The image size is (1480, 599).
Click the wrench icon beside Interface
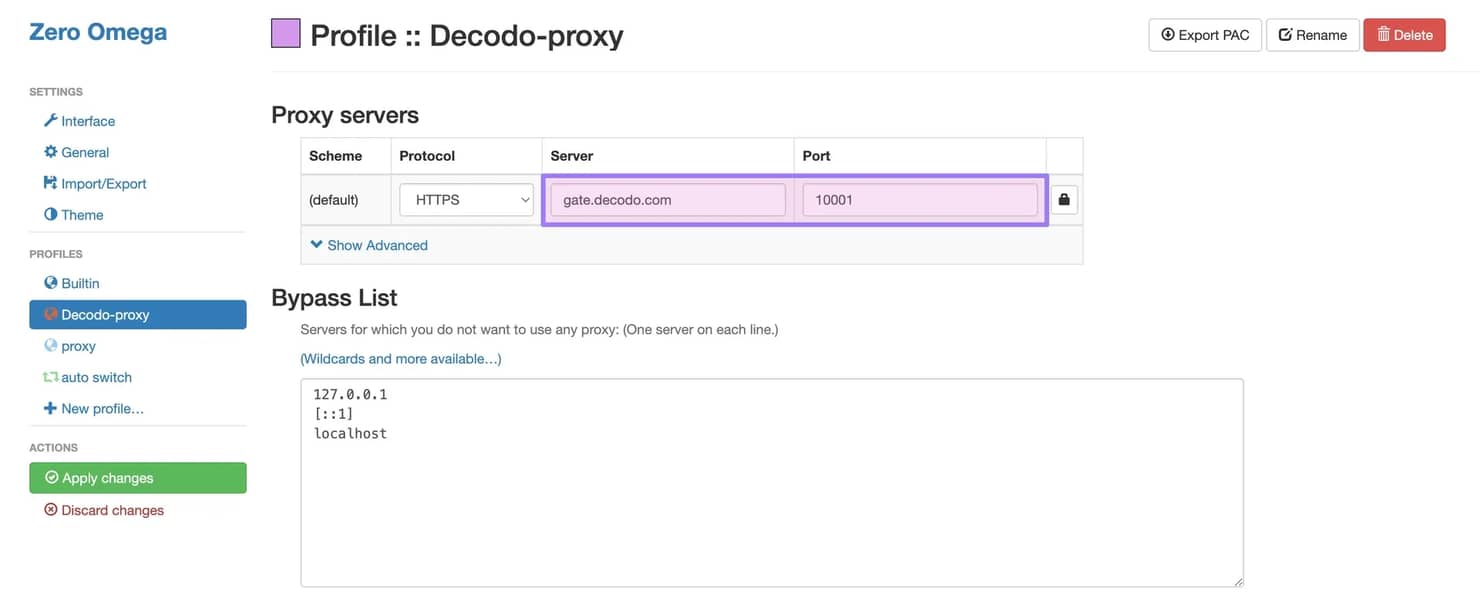pyautogui.click(x=50, y=121)
